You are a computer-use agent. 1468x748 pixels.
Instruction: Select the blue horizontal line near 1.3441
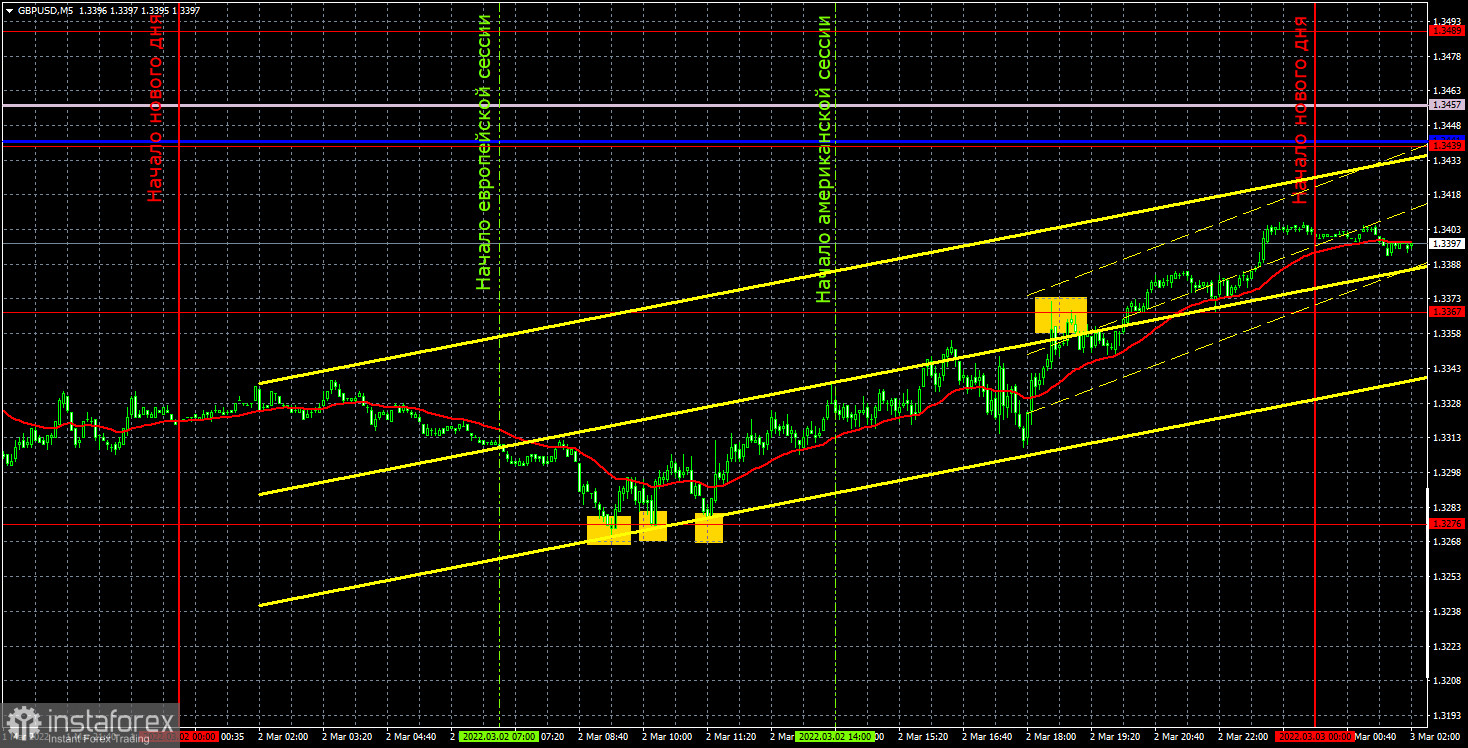715,141
